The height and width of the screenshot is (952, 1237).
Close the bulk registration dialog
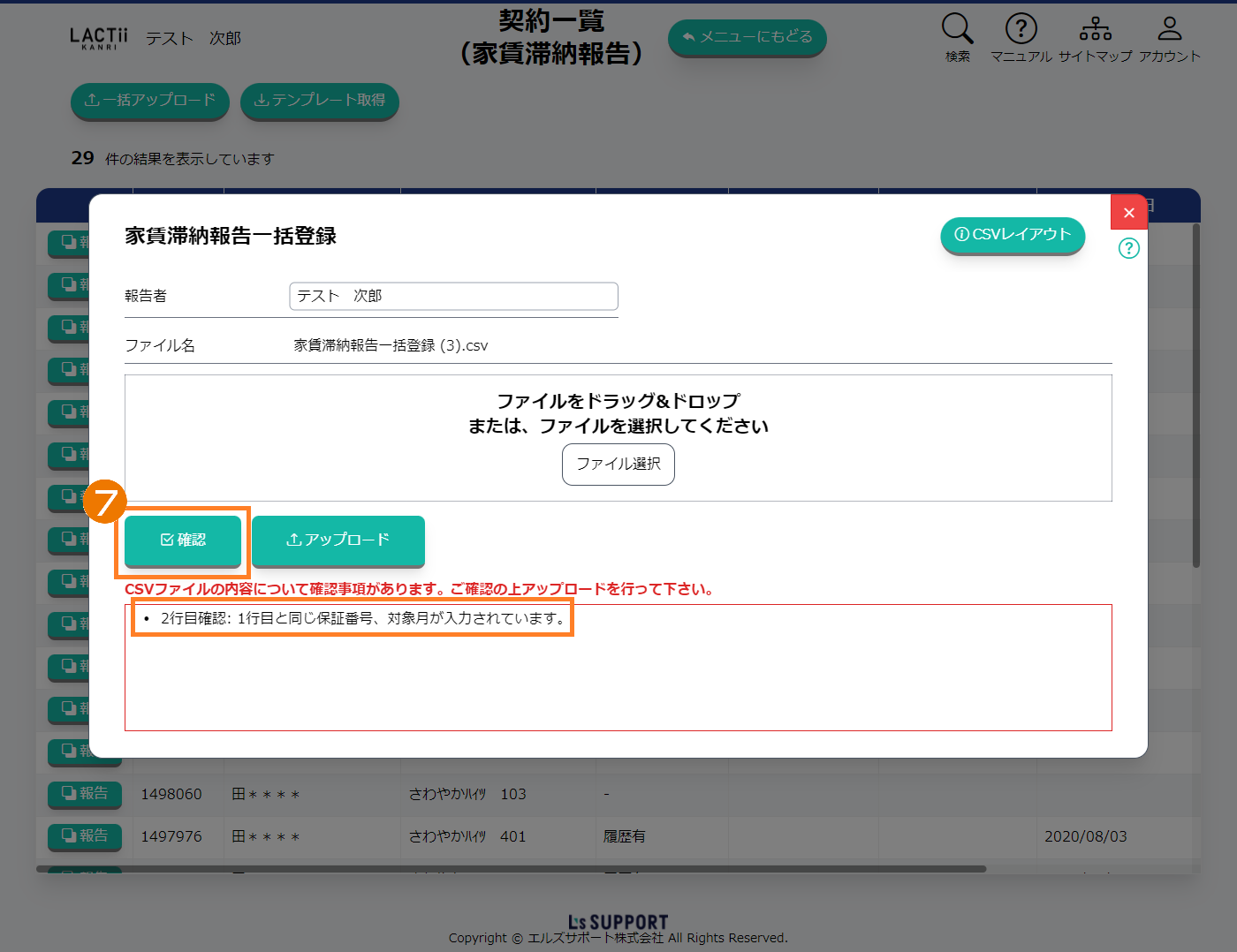[x=1128, y=212]
